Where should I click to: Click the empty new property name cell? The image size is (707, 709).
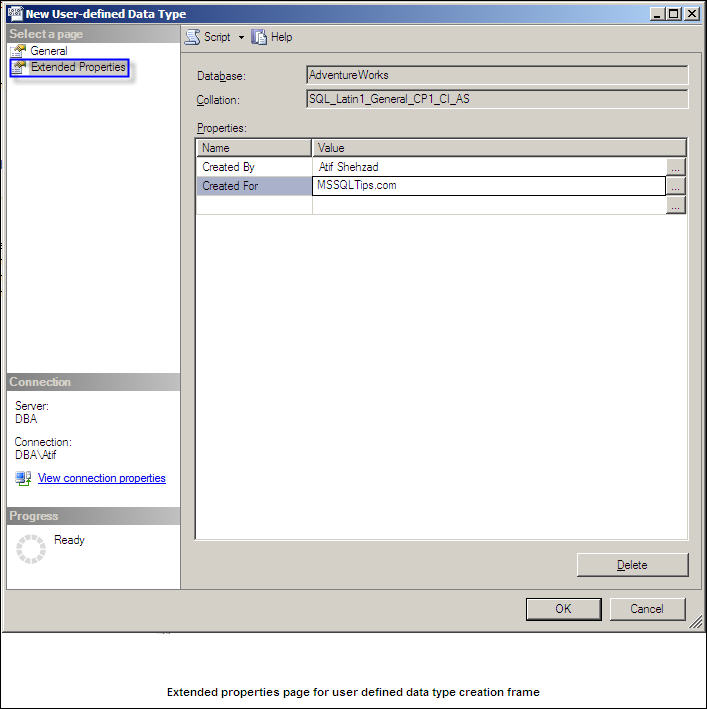pos(254,205)
